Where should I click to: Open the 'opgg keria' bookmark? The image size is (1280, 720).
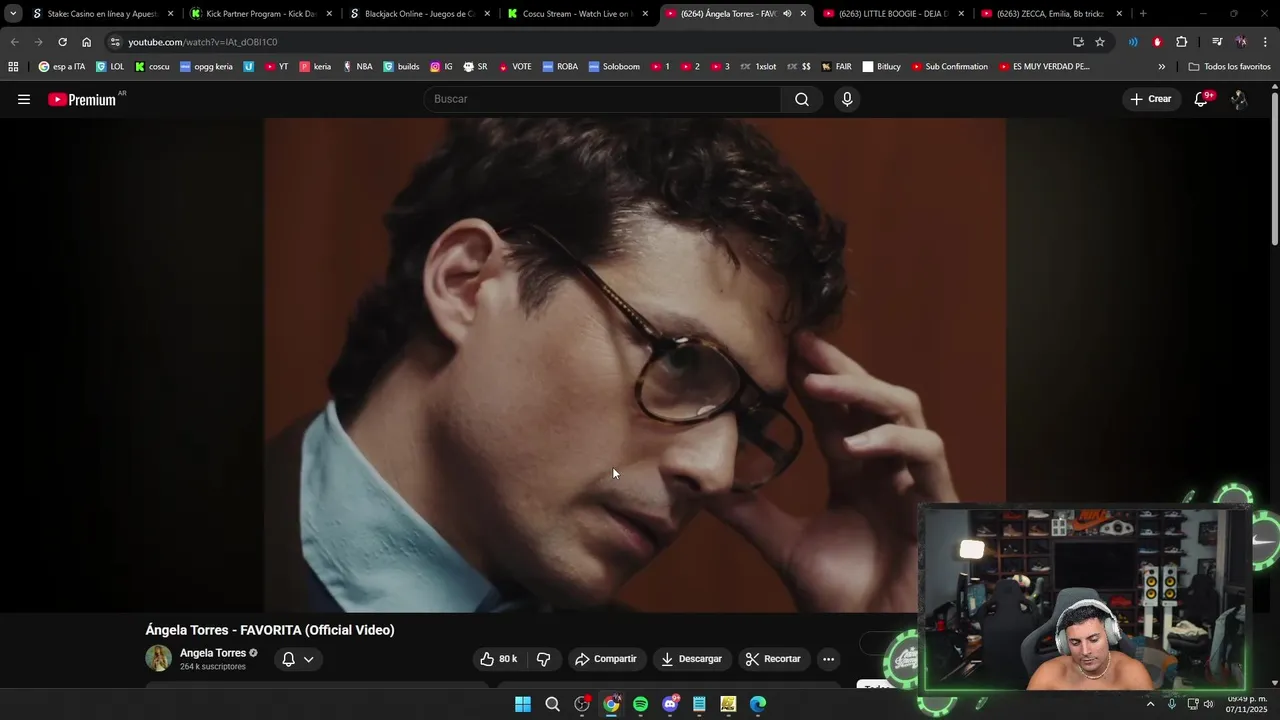coord(206,67)
